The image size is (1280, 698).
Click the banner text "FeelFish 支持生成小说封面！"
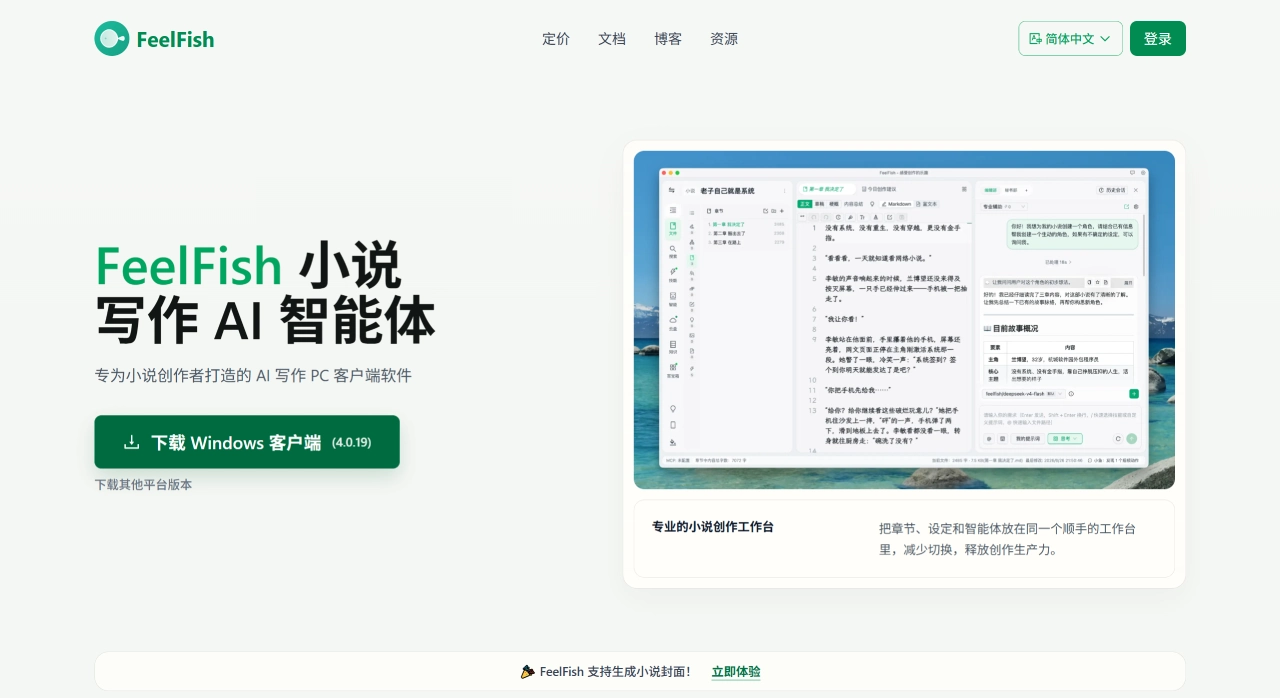pyautogui.click(x=615, y=672)
